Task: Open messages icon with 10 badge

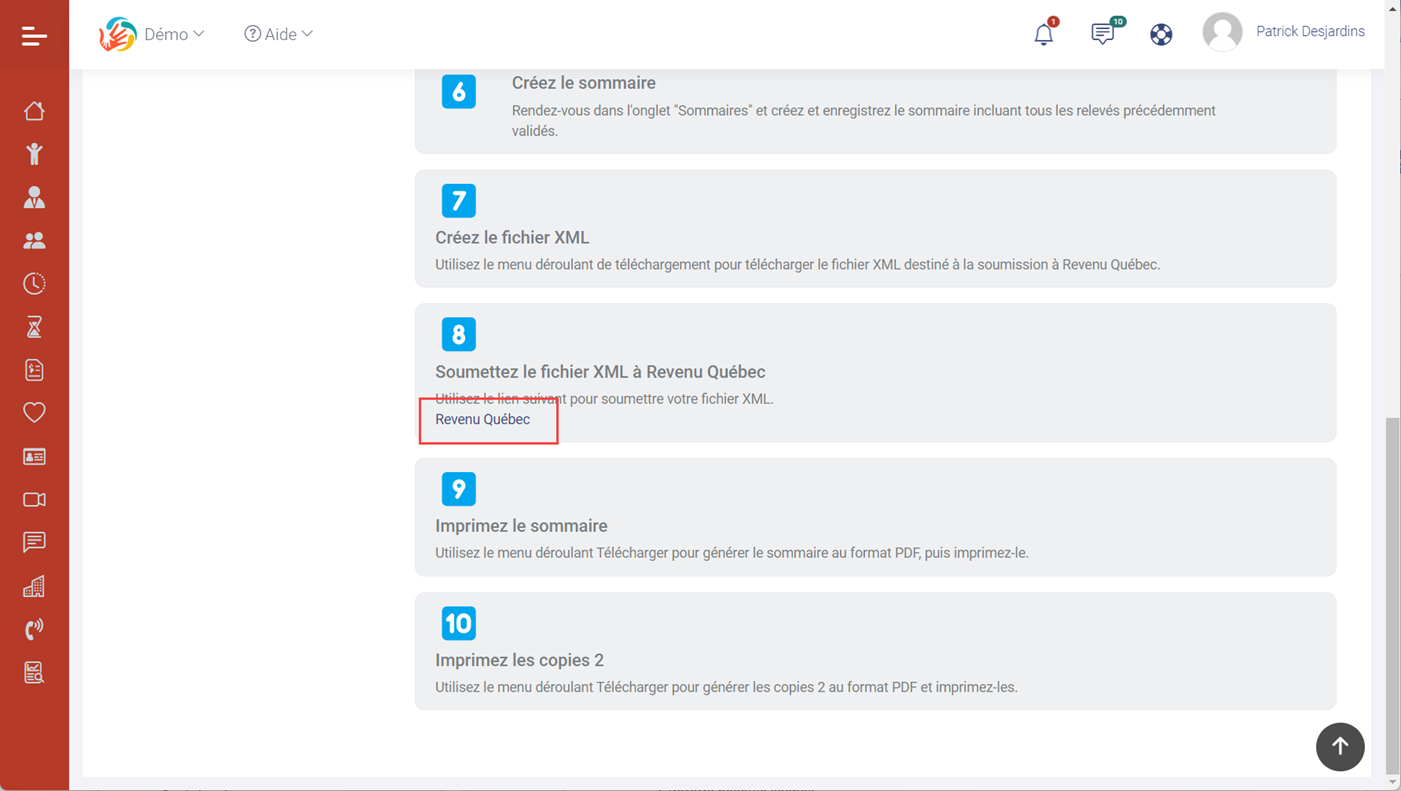Action: point(1102,34)
